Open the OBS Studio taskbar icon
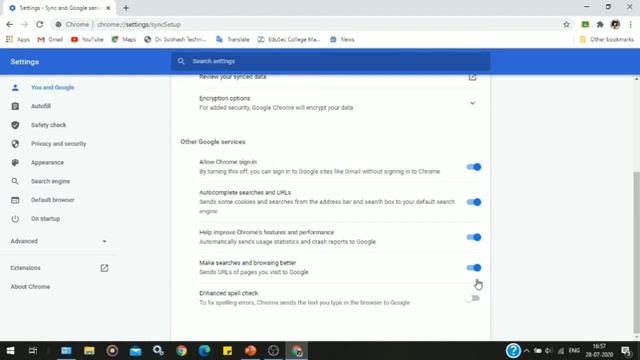Screen dimensions: 640x360 (273, 351)
